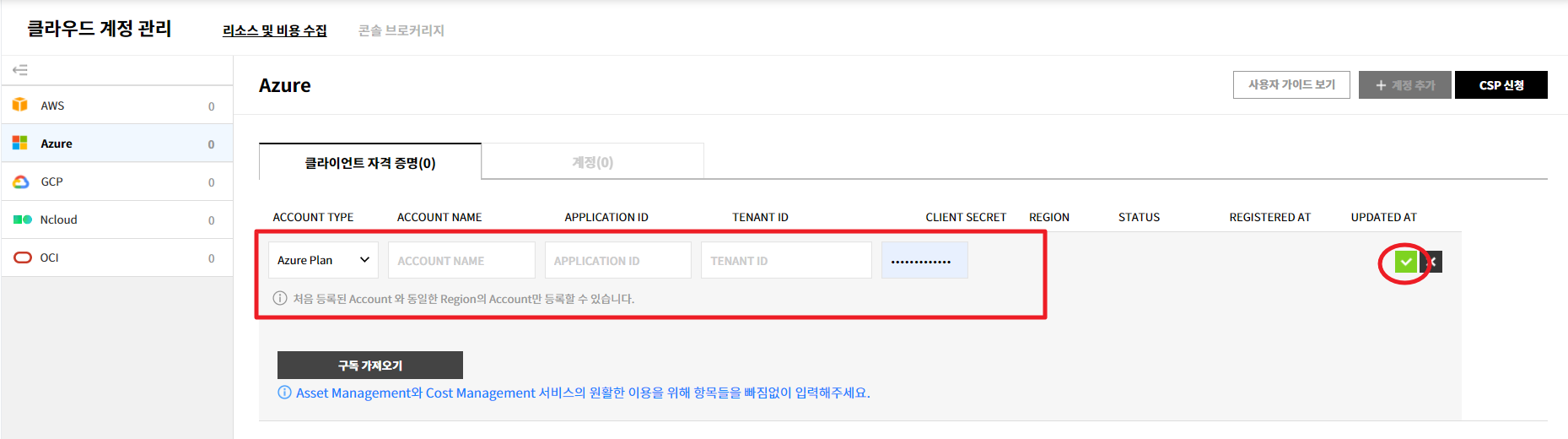Switch to the 계정(0) tab
Screen dimensions: 1568x439
click(x=592, y=162)
